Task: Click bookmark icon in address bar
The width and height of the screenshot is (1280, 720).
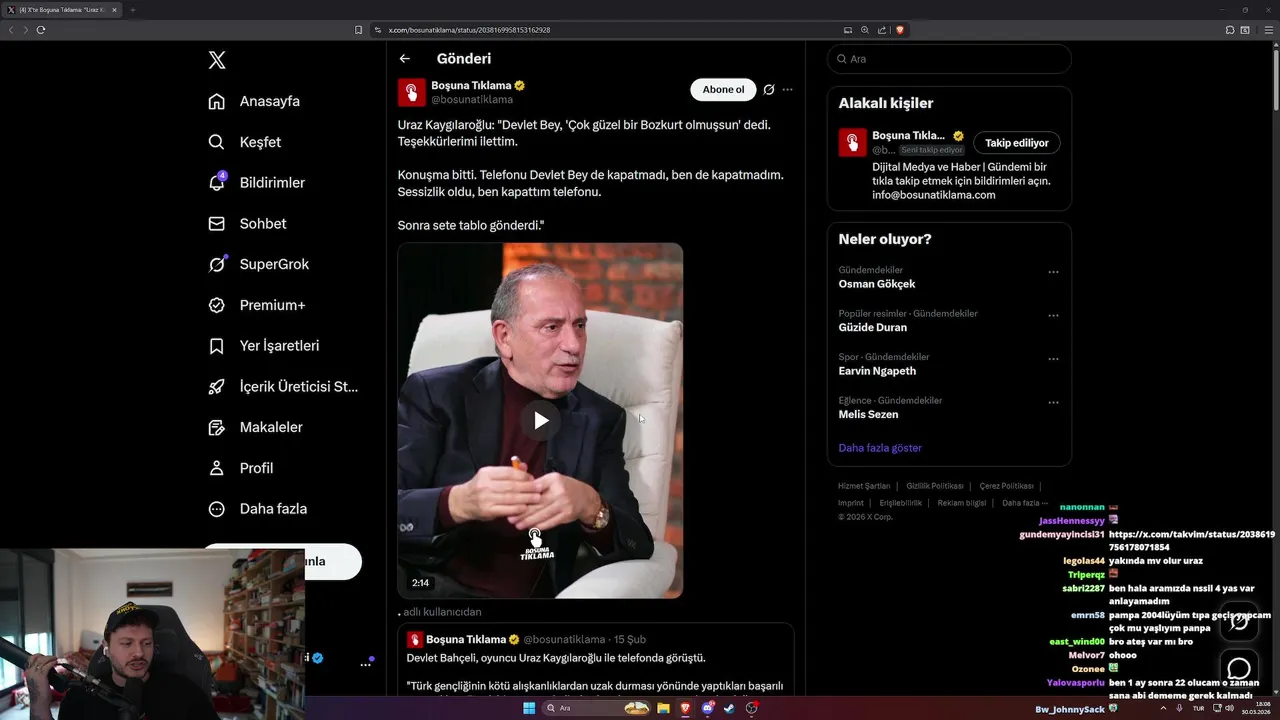Action: (x=359, y=30)
